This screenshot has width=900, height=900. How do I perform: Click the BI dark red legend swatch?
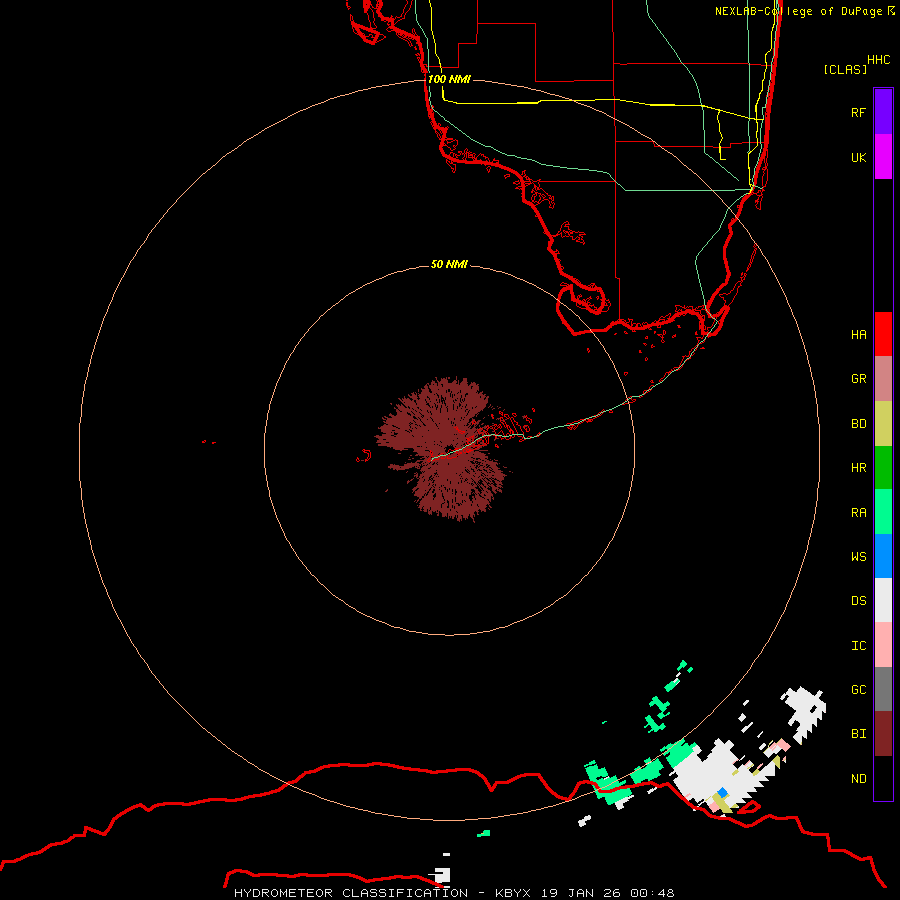tap(883, 734)
